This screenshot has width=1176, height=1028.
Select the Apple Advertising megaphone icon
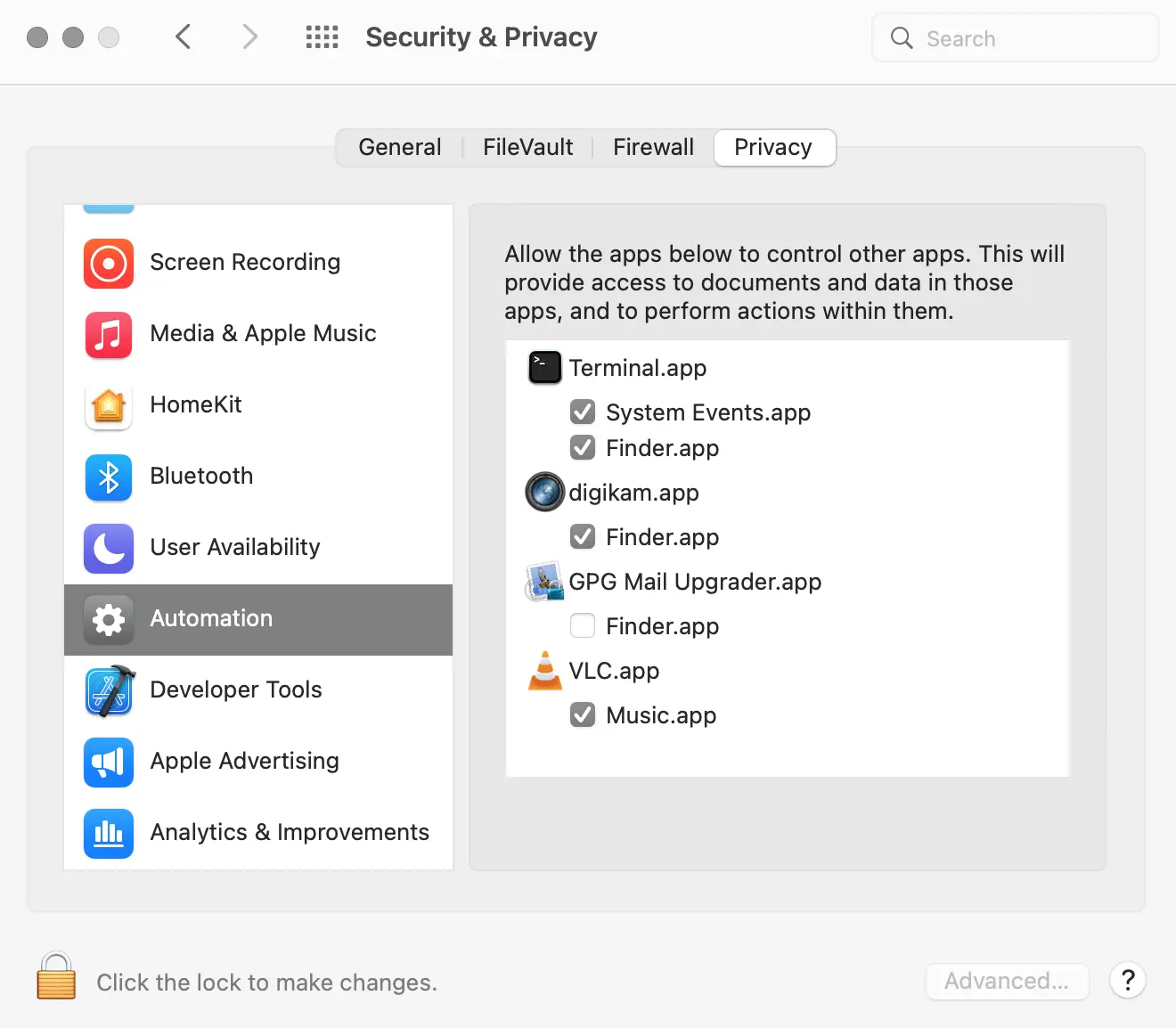[x=109, y=763]
